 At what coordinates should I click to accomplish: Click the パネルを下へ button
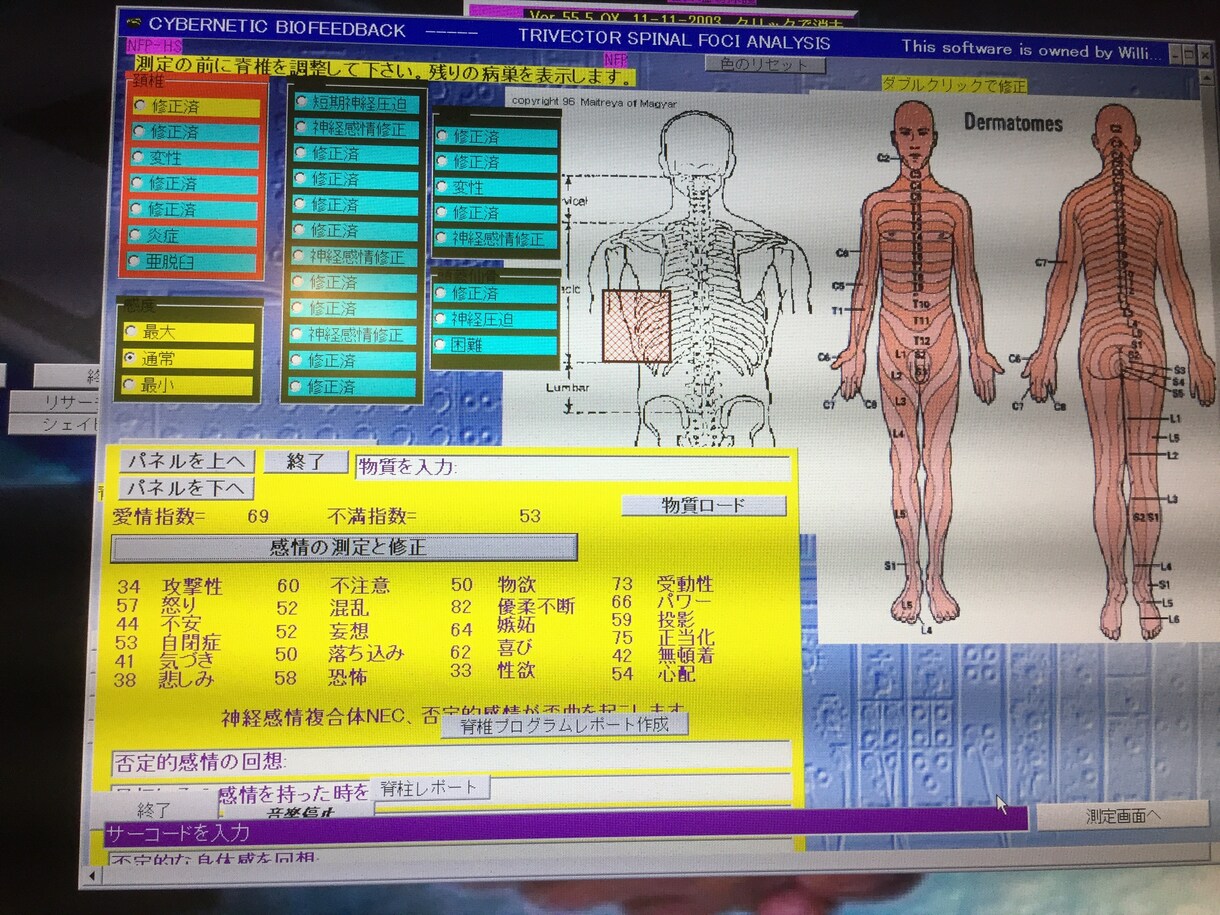(186, 488)
